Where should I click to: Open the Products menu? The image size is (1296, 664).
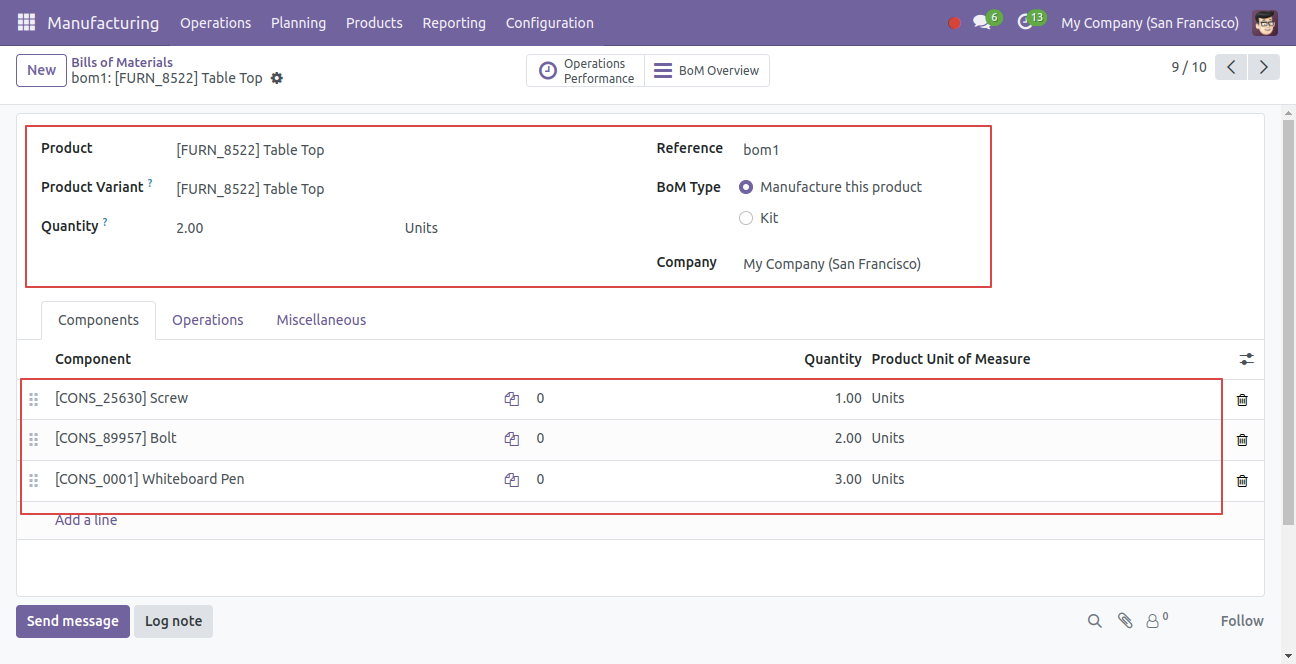click(374, 23)
